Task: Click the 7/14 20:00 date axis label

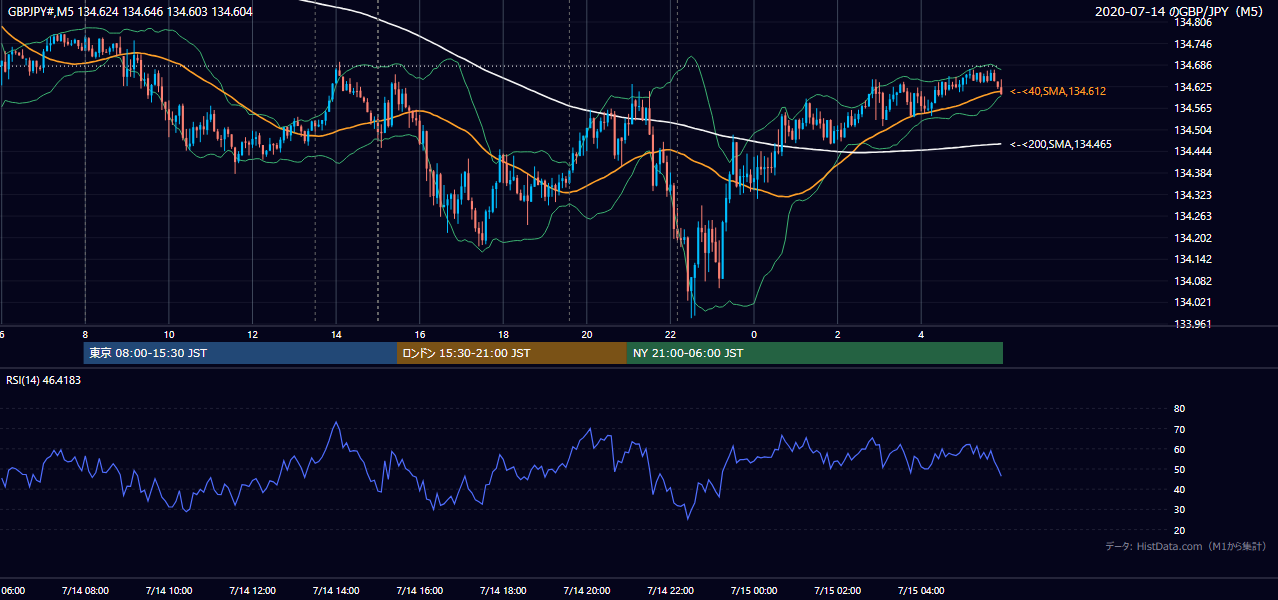Action: tap(587, 591)
